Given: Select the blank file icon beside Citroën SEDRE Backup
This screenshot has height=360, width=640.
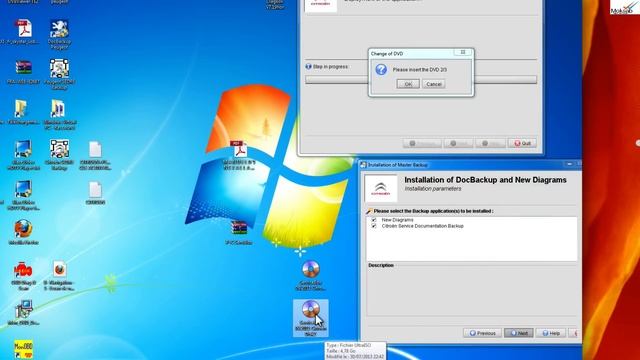Looking at the screenshot, I should (x=95, y=155).
